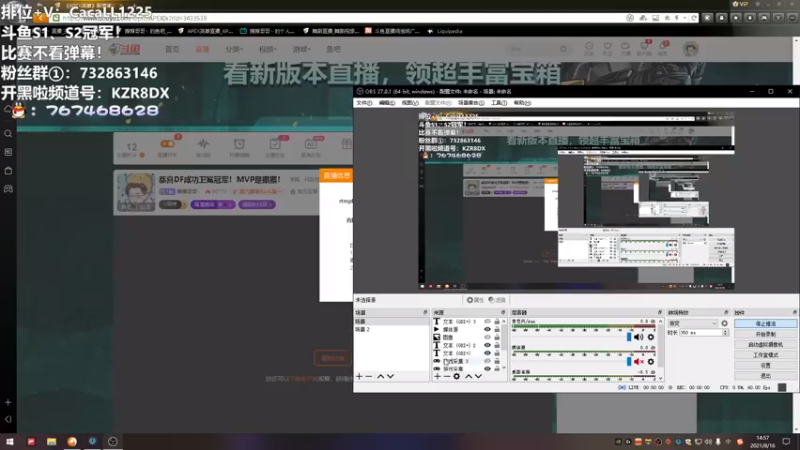Open File Explorer from the taskbar
The height and width of the screenshot is (450, 800).
52,441
